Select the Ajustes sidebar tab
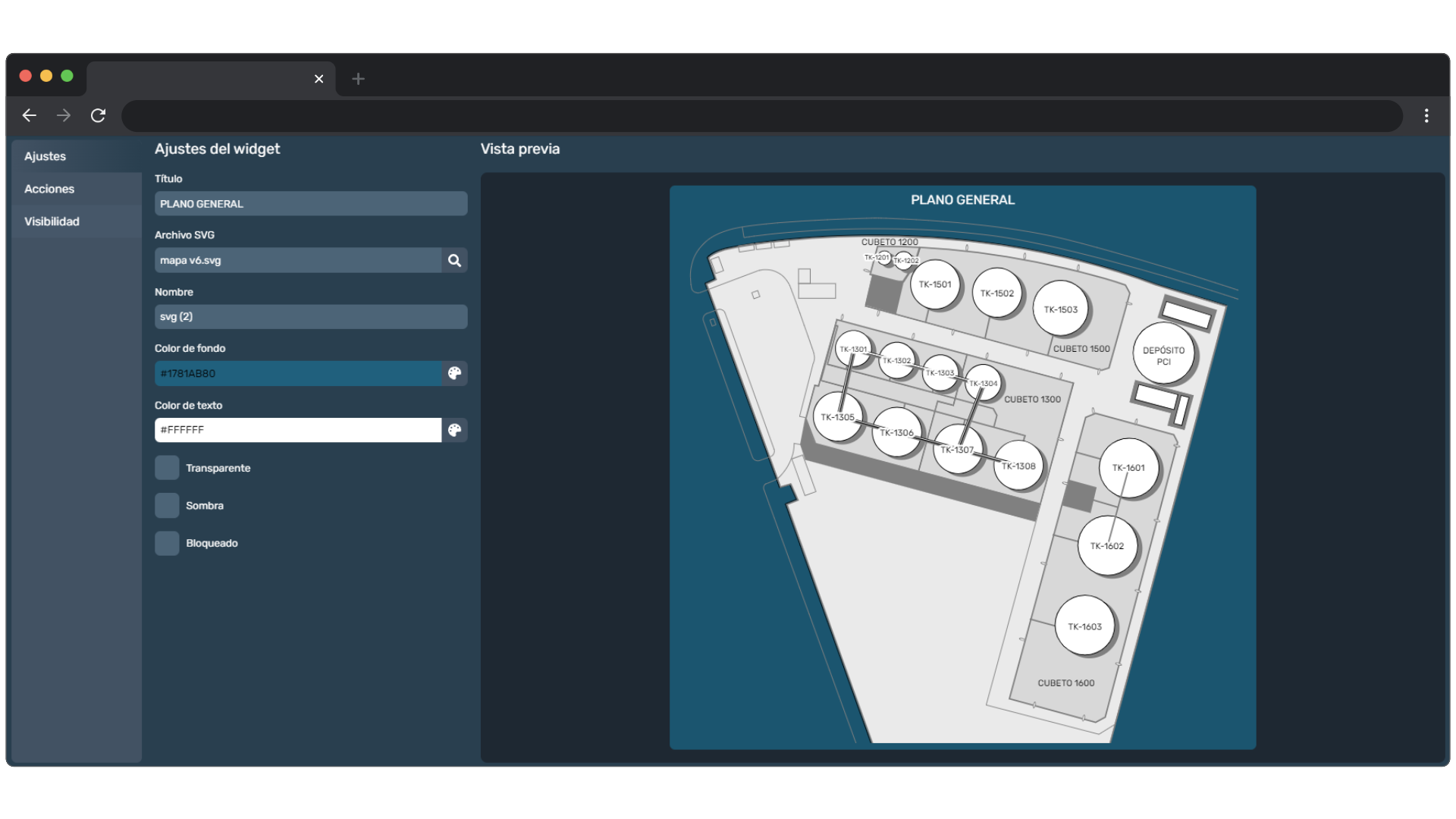Viewport: 1456px width, 819px height. click(x=45, y=156)
